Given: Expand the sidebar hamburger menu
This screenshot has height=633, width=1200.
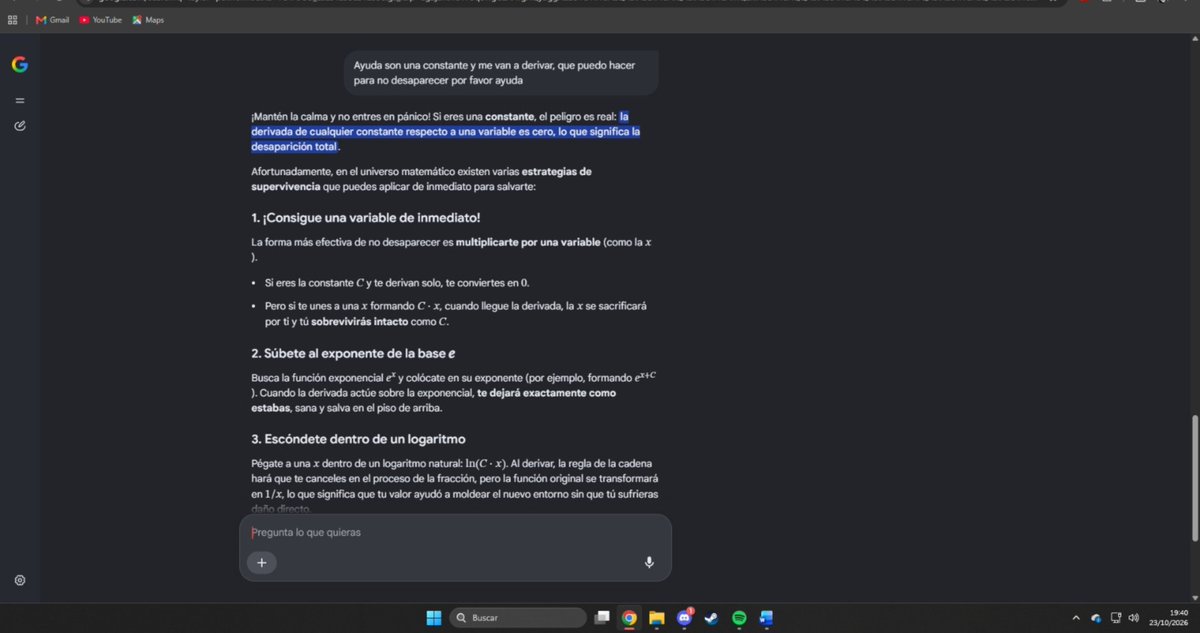Looking at the screenshot, I should pos(20,100).
